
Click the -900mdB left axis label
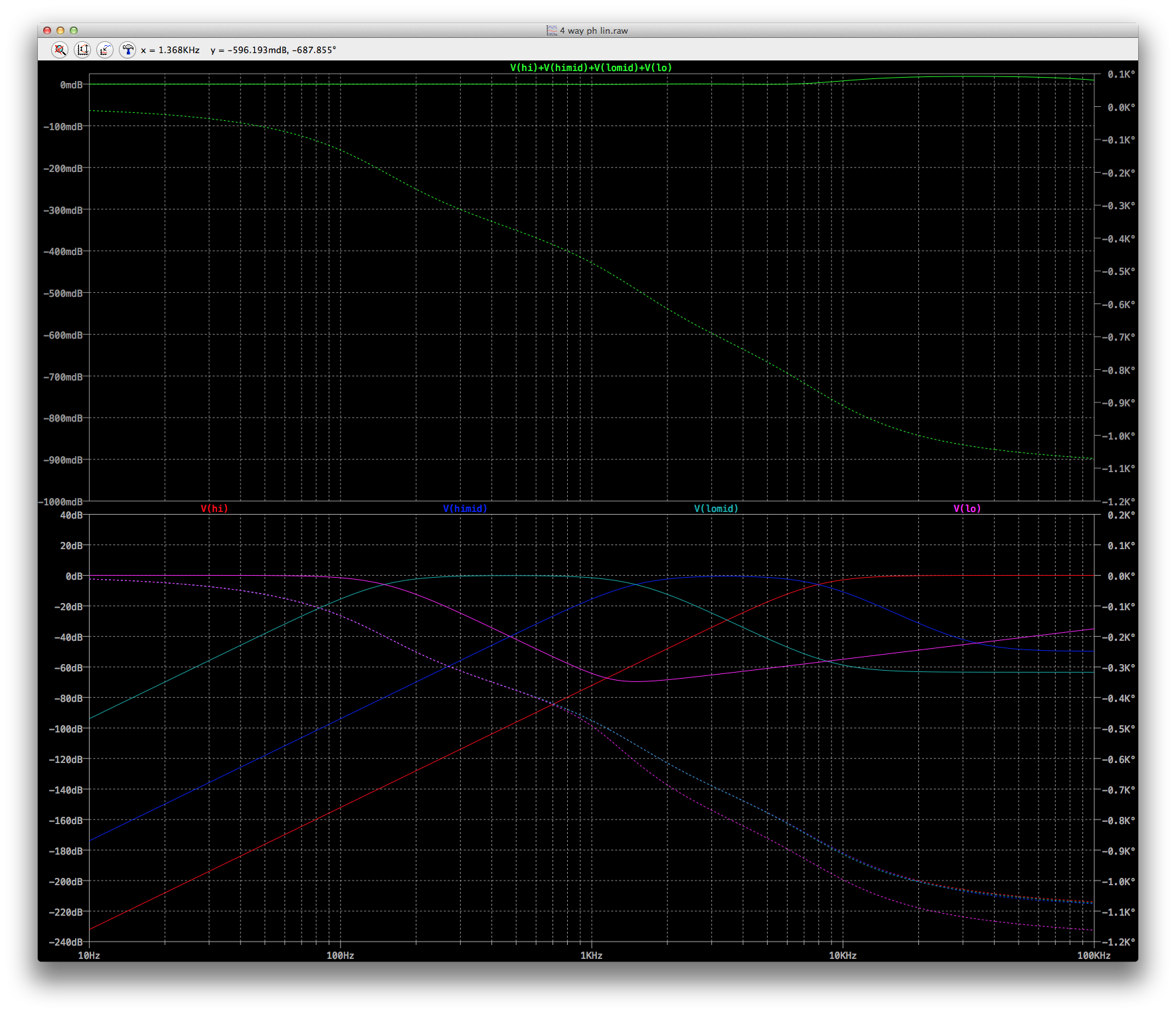point(63,460)
